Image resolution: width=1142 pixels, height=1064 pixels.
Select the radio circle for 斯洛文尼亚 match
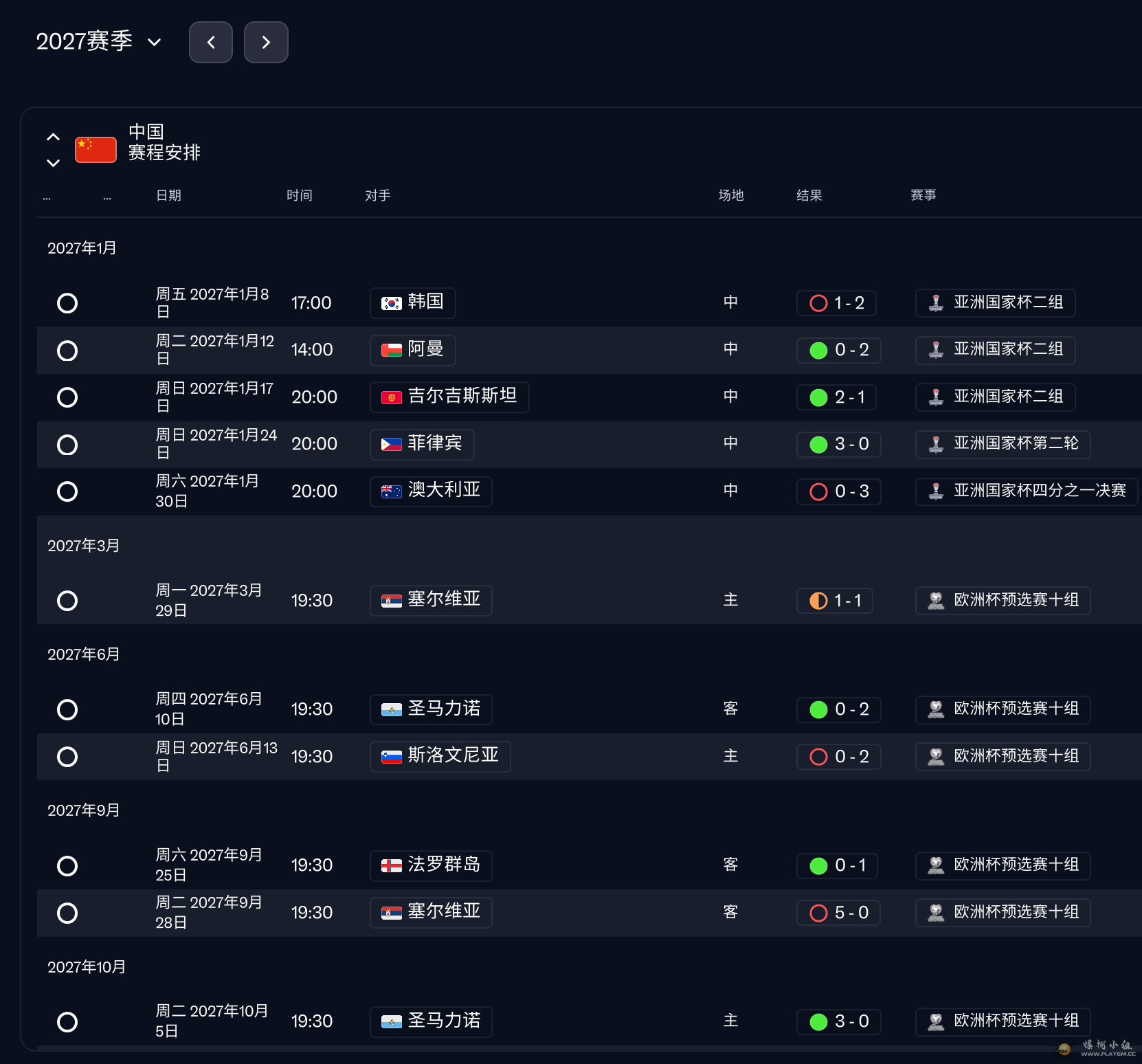tap(67, 757)
